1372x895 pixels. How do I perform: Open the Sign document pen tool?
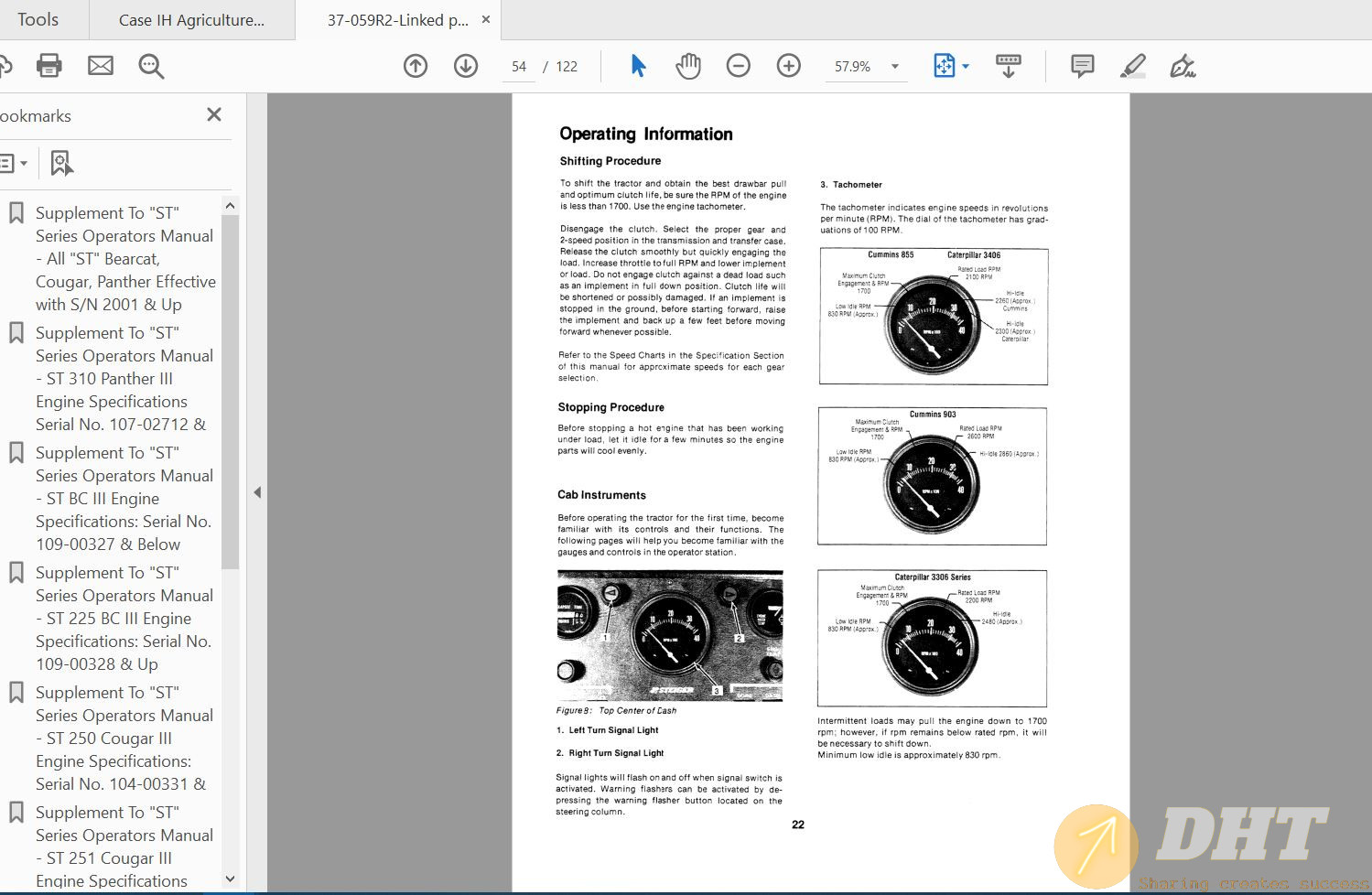pyautogui.click(x=1183, y=66)
